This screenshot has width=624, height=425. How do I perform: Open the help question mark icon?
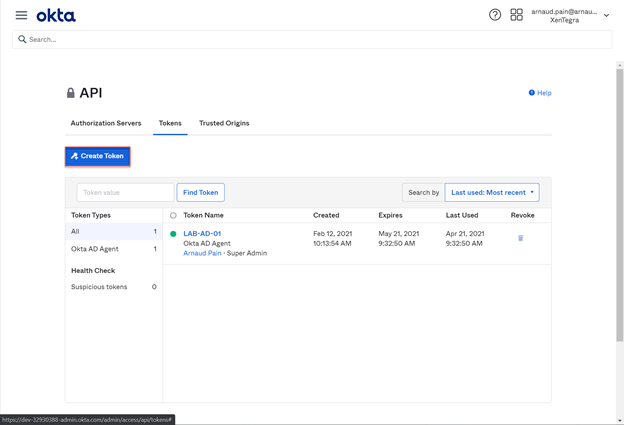pos(495,15)
